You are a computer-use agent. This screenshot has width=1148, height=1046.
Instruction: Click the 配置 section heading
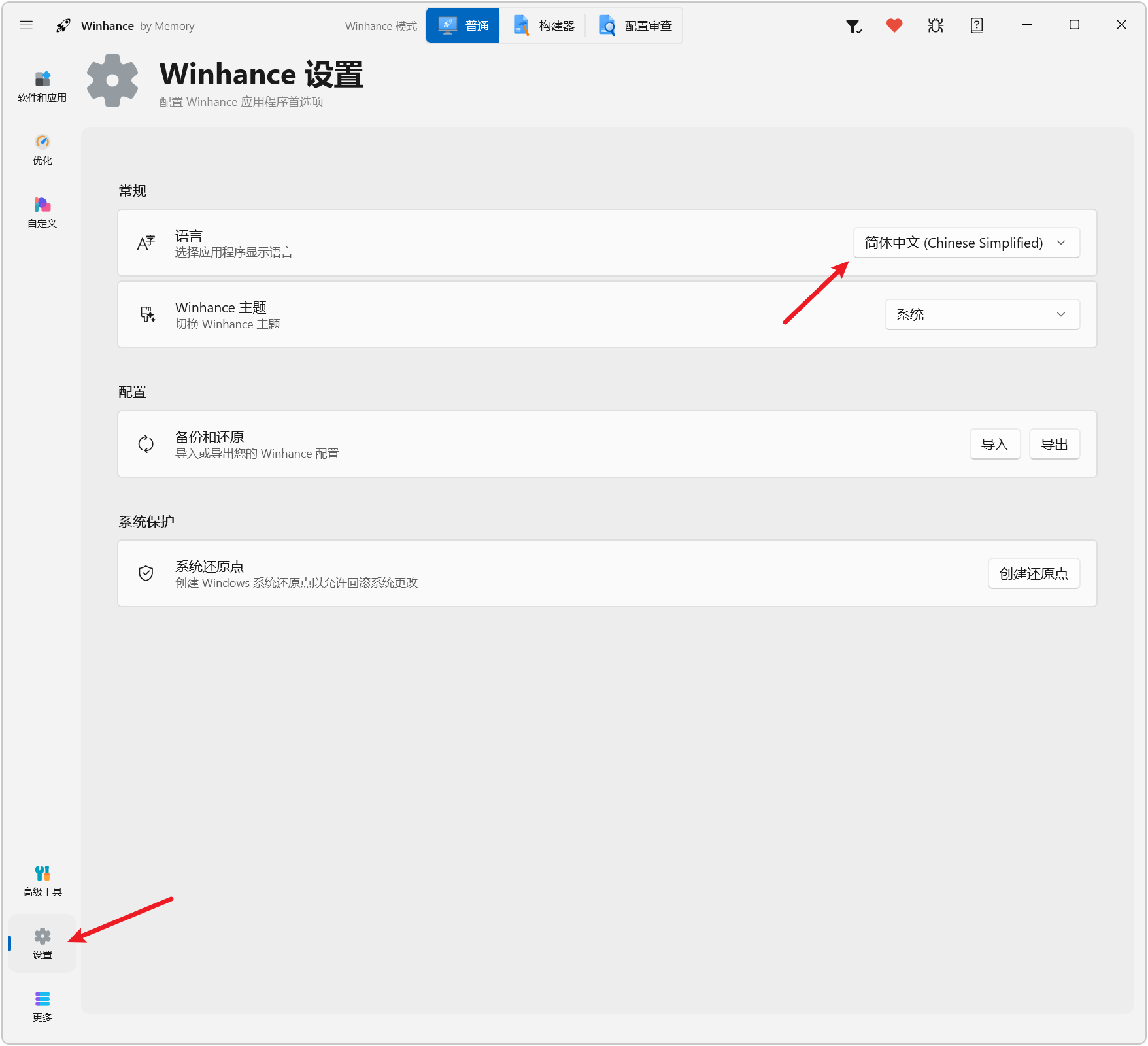click(x=133, y=392)
